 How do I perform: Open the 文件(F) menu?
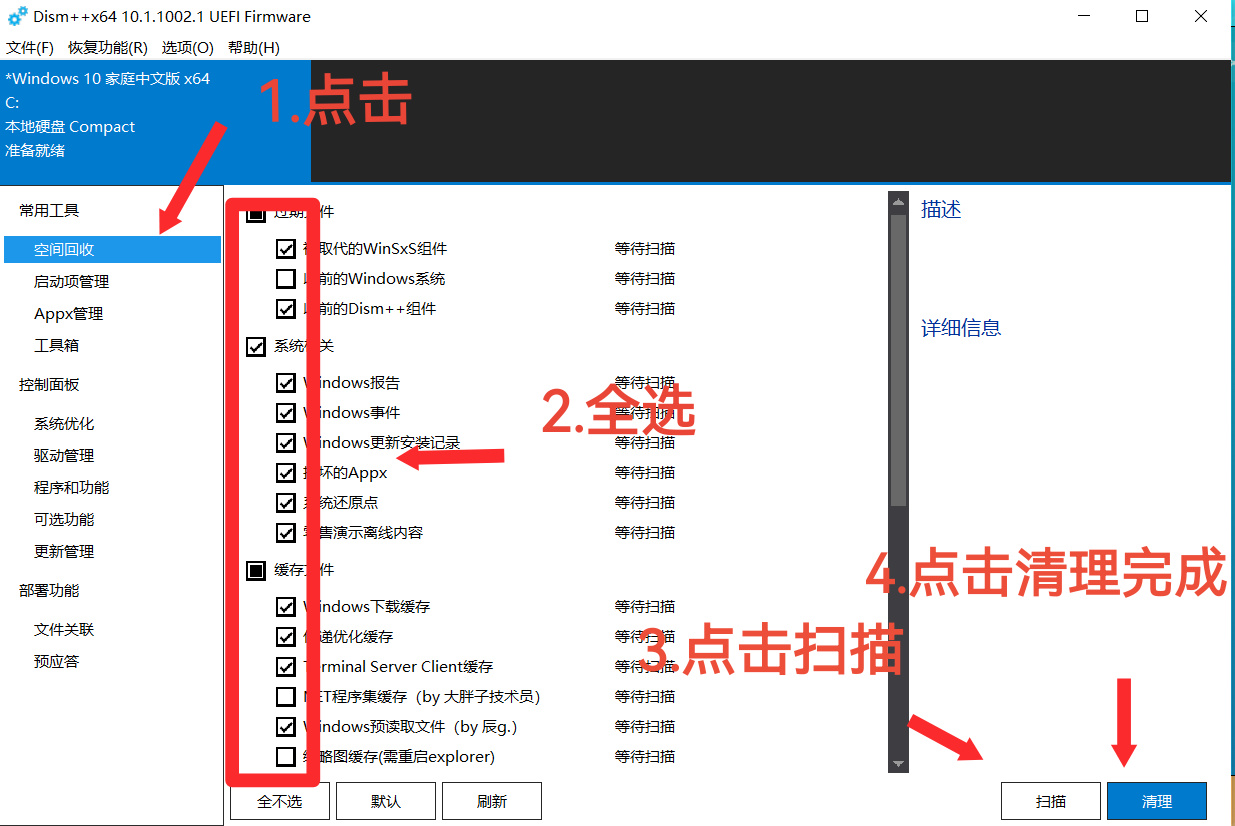point(30,48)
